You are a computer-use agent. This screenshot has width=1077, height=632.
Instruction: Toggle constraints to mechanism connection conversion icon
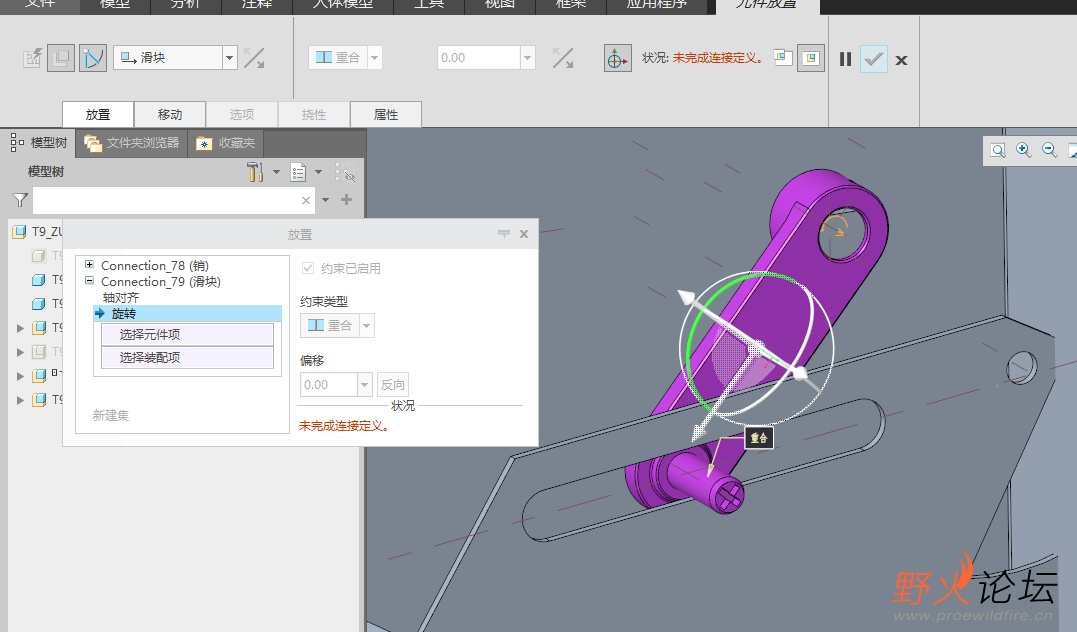(93, 58)
